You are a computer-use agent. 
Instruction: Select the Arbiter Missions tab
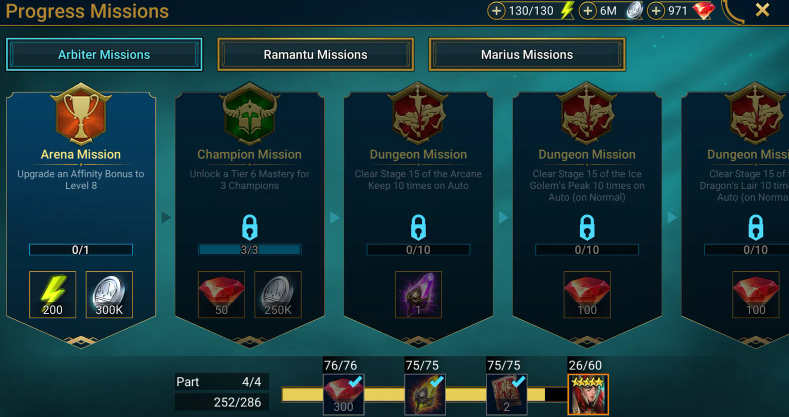(x=104, y=54)
